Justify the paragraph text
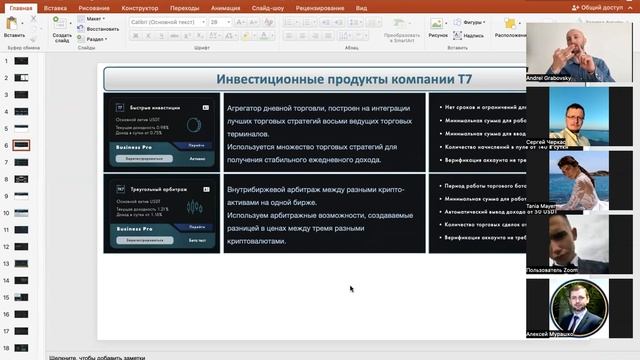This screenshot has height=360, width=640. pos(328,36)
